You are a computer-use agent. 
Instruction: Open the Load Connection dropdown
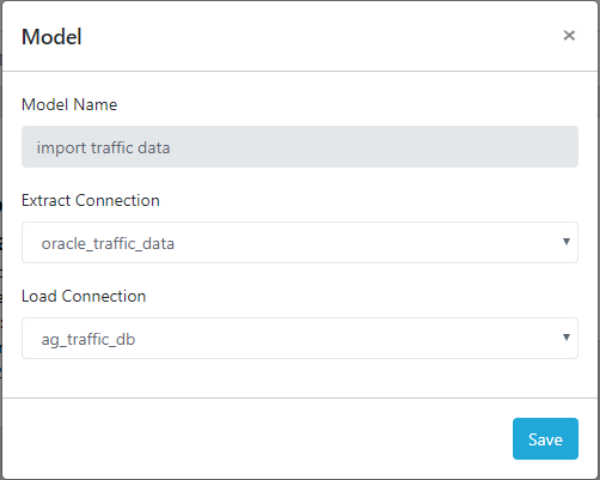tap(299, 338)
